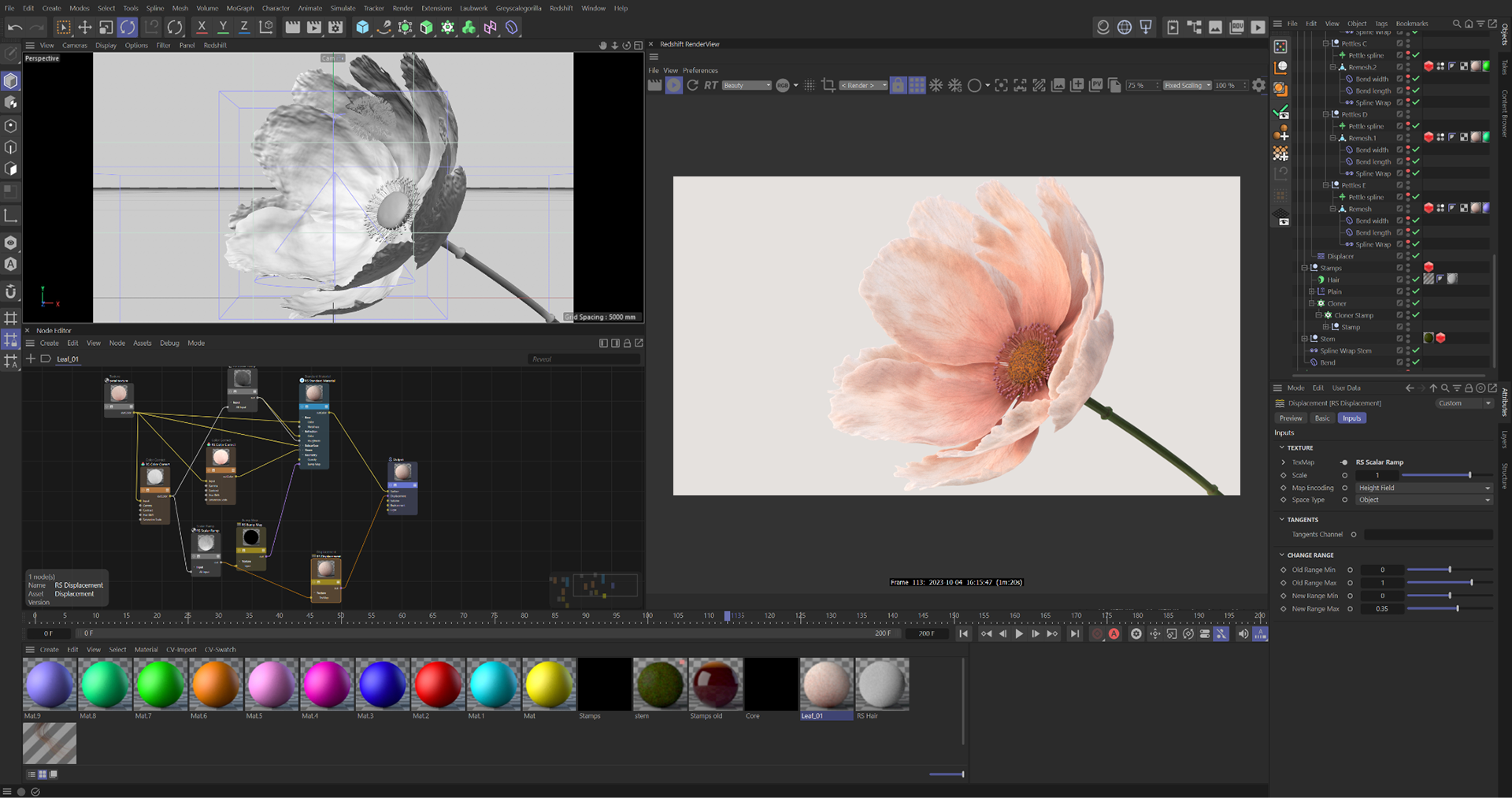
Task: Start Redshift IPR render play button
Action: [x=673, y=85]
